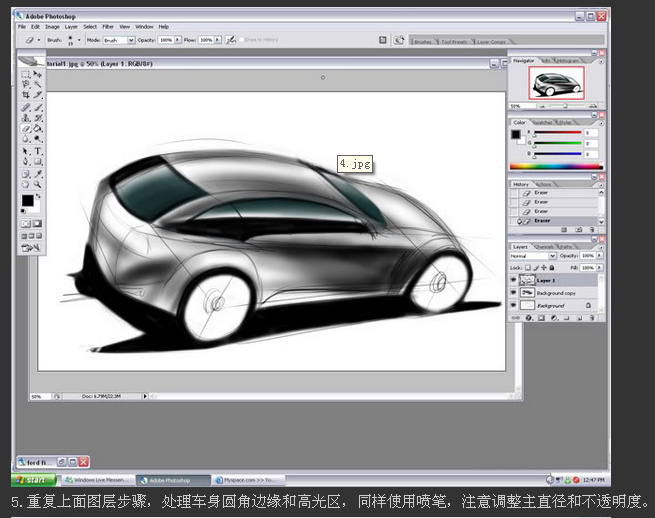
Task: Click the create new layer icon
Action: 580,318
